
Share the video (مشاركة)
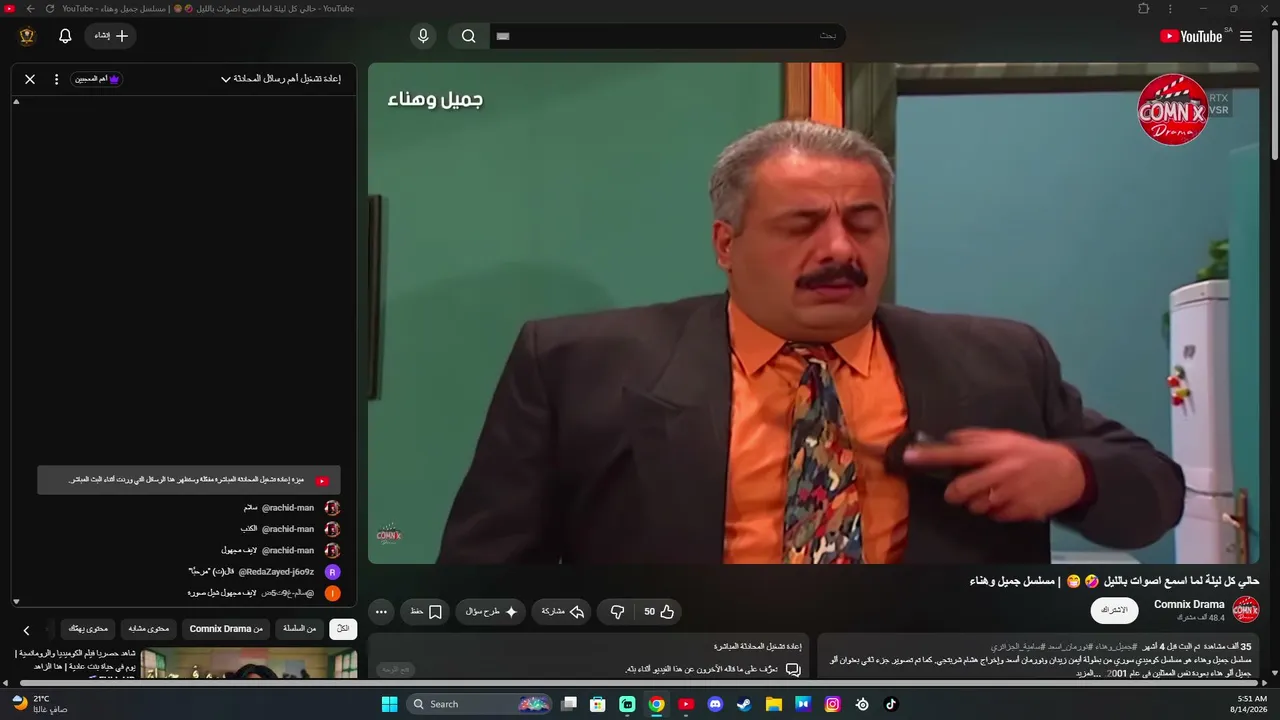[x=563, y=612]
